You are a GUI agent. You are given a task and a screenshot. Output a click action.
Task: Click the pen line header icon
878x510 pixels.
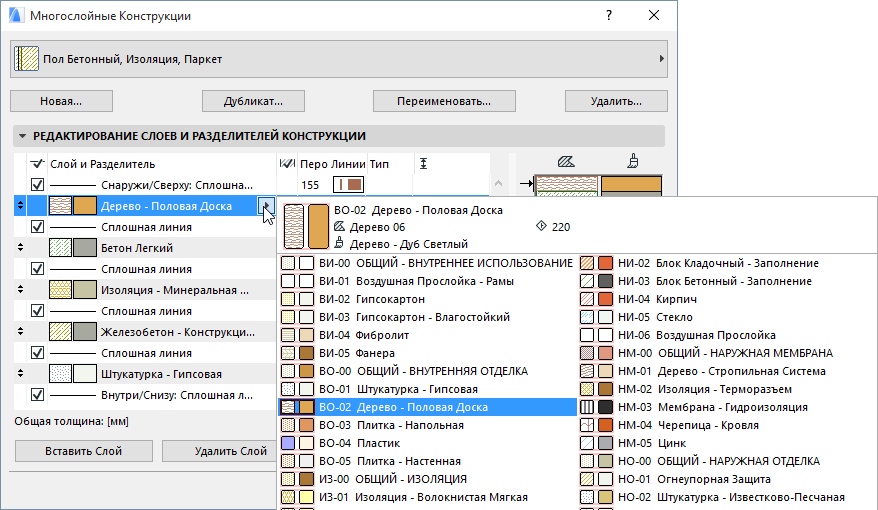pyautogui.click(x=287, y=163)
